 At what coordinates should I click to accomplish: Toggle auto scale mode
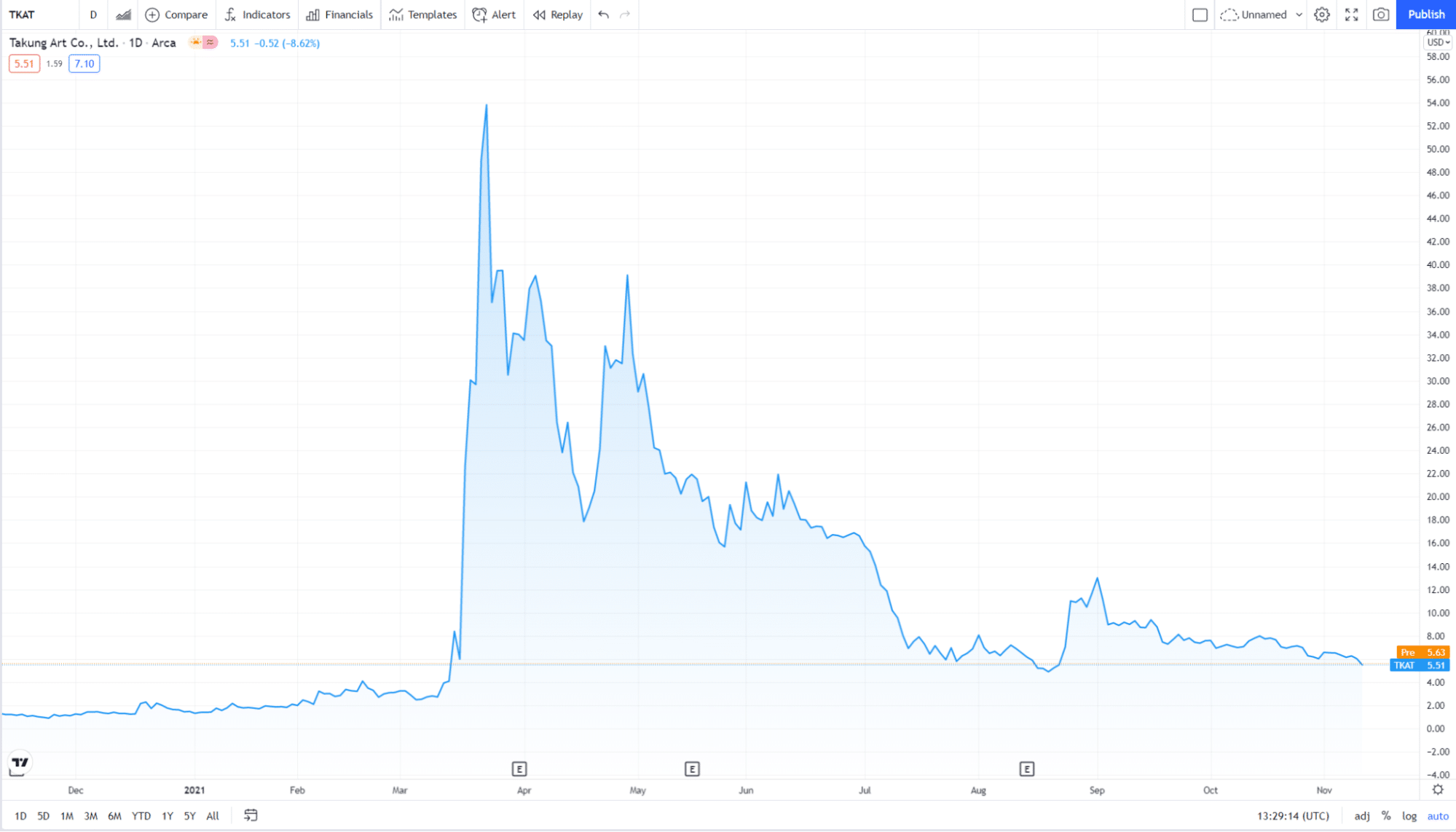point(1438,816)
